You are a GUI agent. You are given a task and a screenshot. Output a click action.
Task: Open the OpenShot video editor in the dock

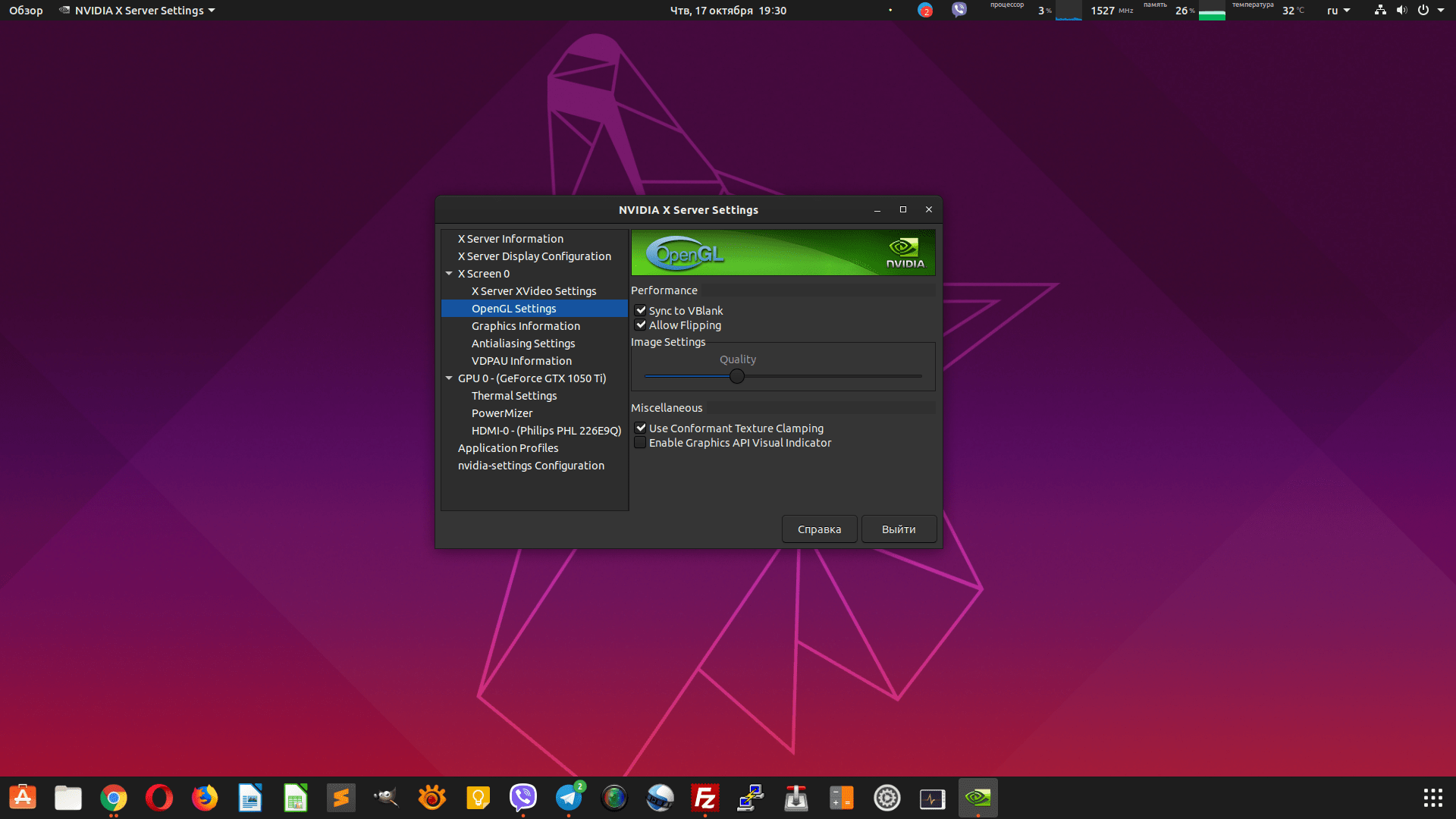pos(660,798)
